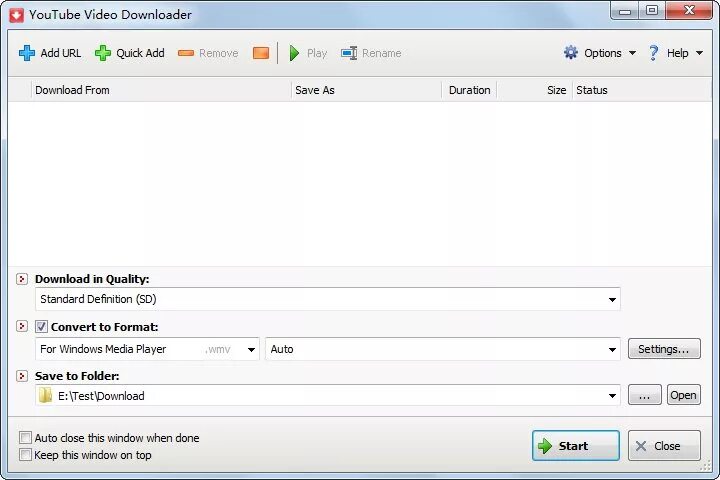This screenshot has height=480, width=720.
Task: Sort by Duration column header
Action: (469, 90)
